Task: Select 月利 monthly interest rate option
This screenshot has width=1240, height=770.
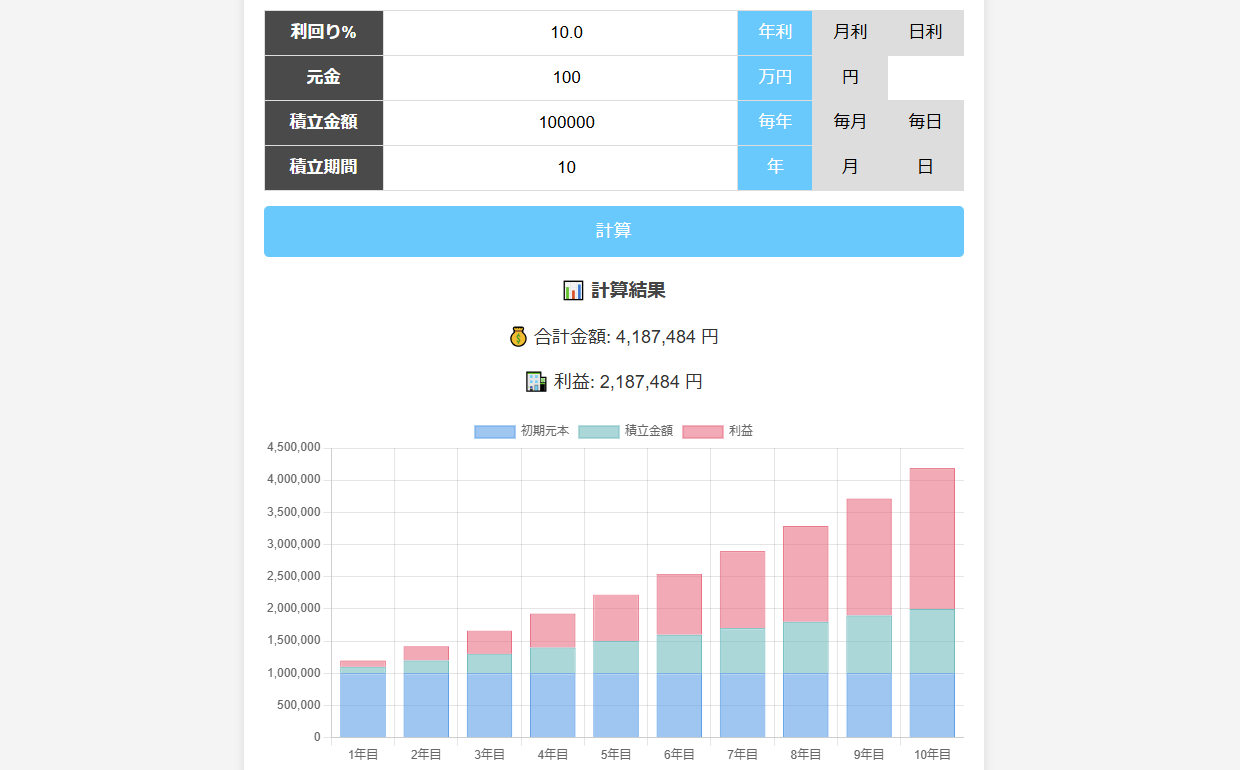Action: [850, 32]
